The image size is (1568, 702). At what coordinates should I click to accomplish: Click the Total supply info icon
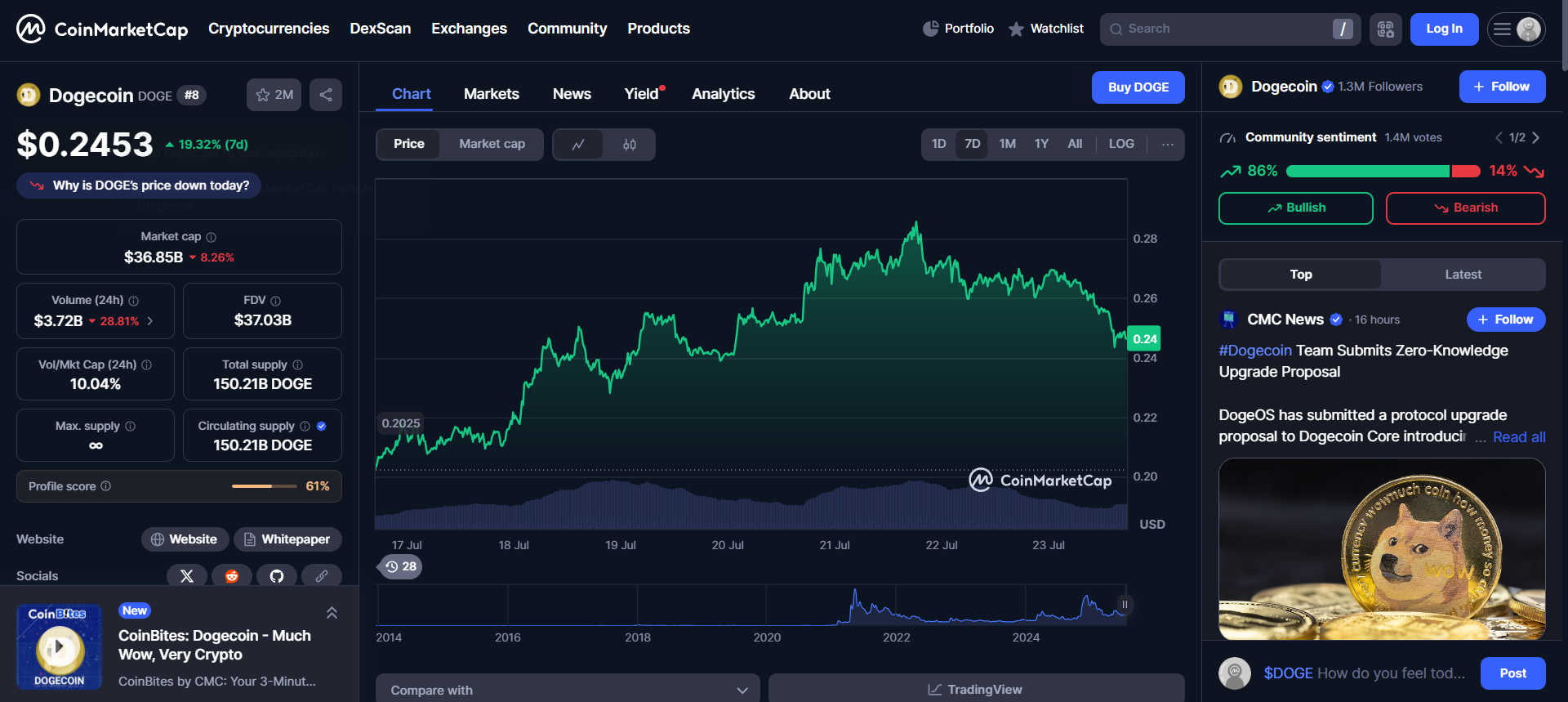click(x=297, y=364)
